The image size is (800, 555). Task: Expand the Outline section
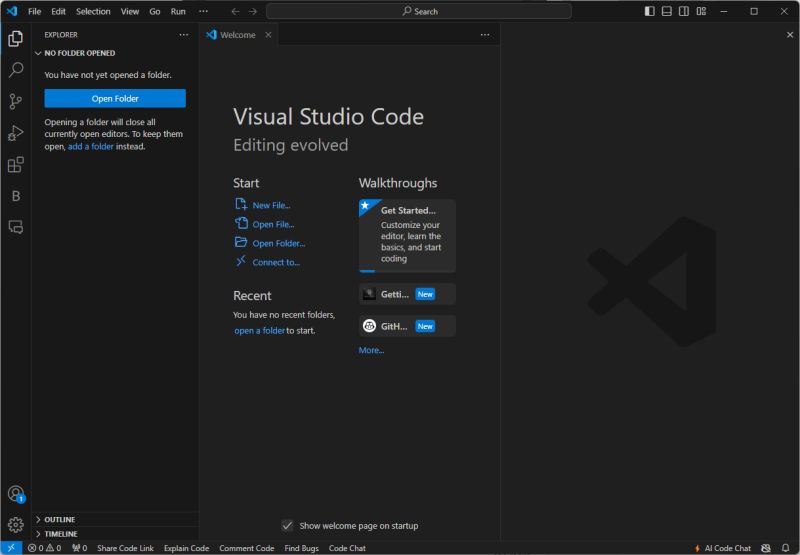pos(59,520)
